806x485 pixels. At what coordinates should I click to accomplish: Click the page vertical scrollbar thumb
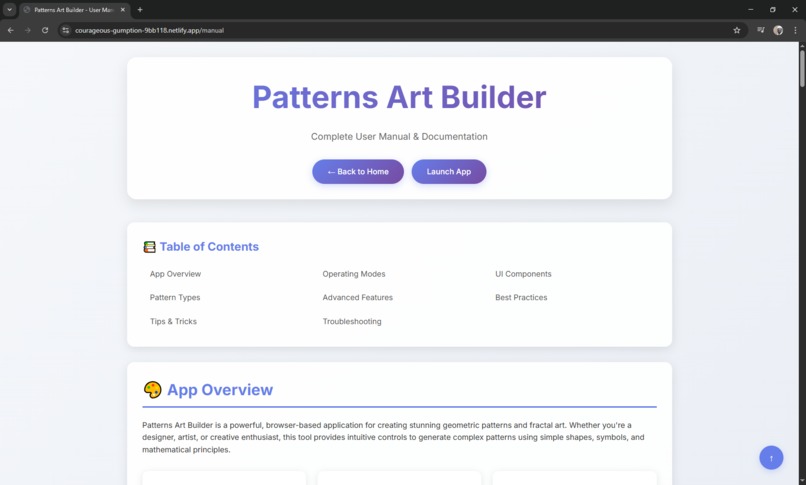tap(802, 68)
